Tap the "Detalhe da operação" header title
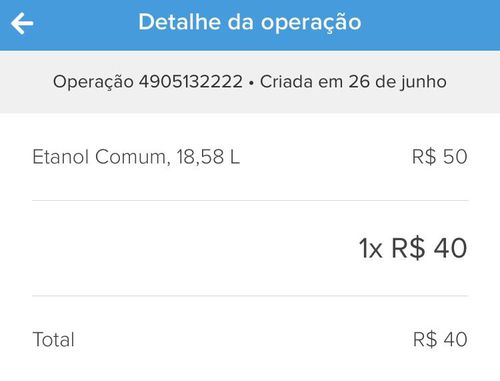 [x=250, y=23]
